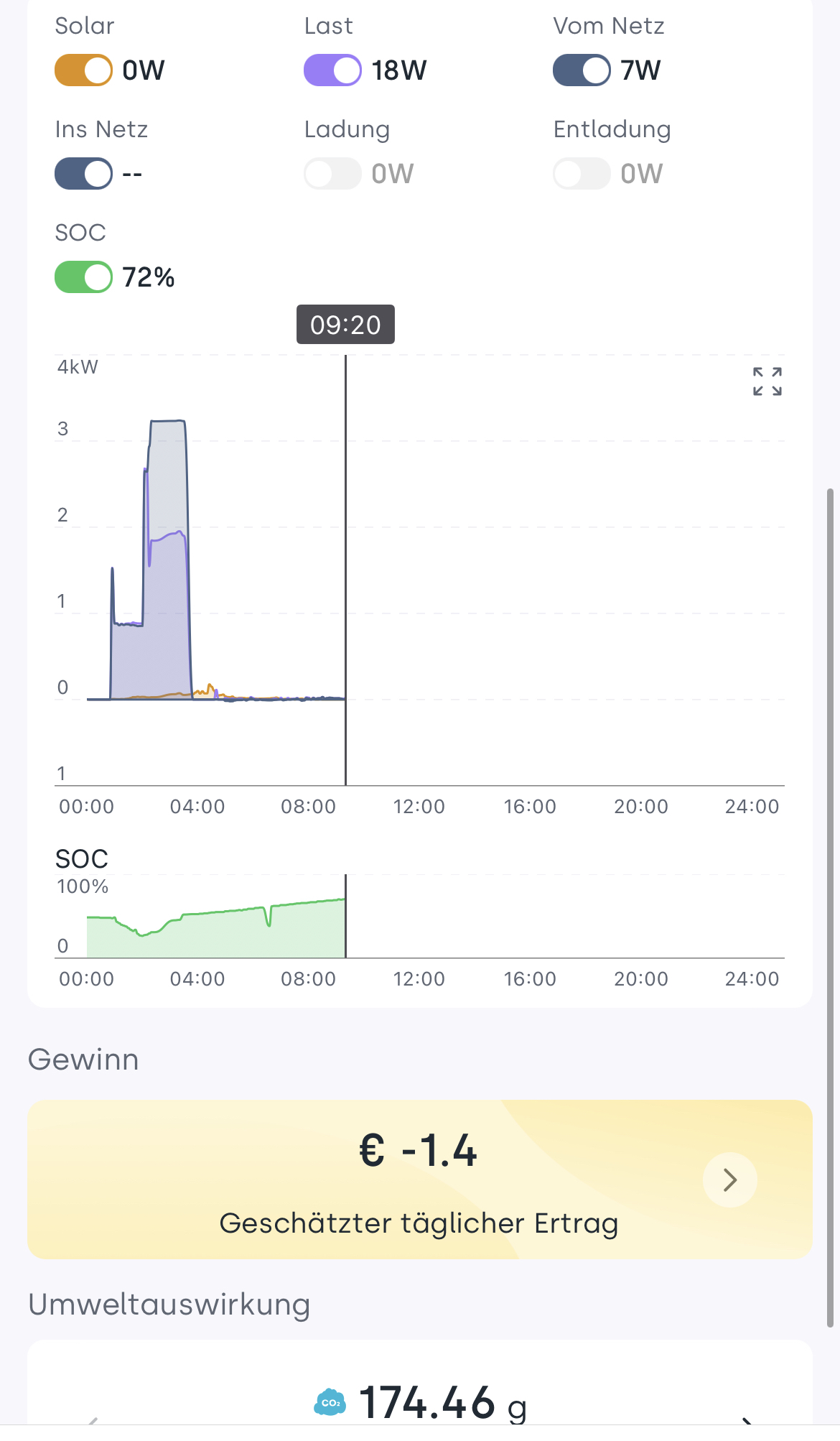Click the SOC chart green area
This screenshot has height=1441, width=840.
215,935
